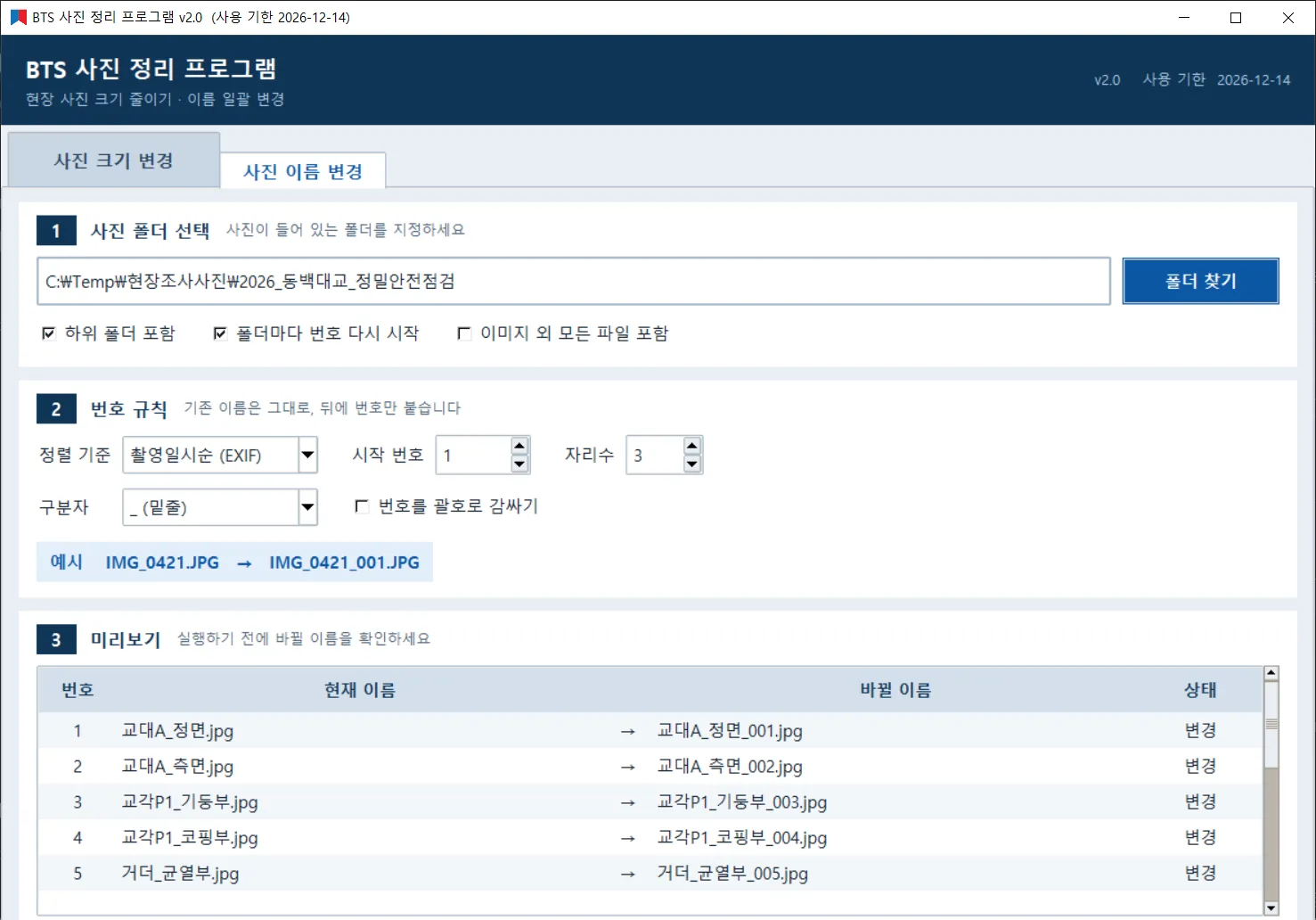Increase 시작 번호 with up arrow
The image size is (1316, 920).
520,446
